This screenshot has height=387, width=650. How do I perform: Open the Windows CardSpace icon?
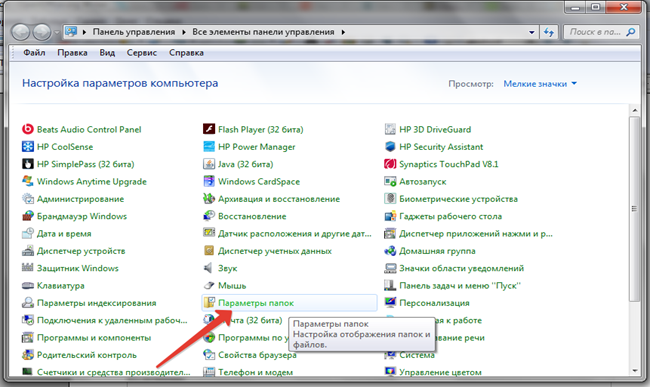click(209, 181)
